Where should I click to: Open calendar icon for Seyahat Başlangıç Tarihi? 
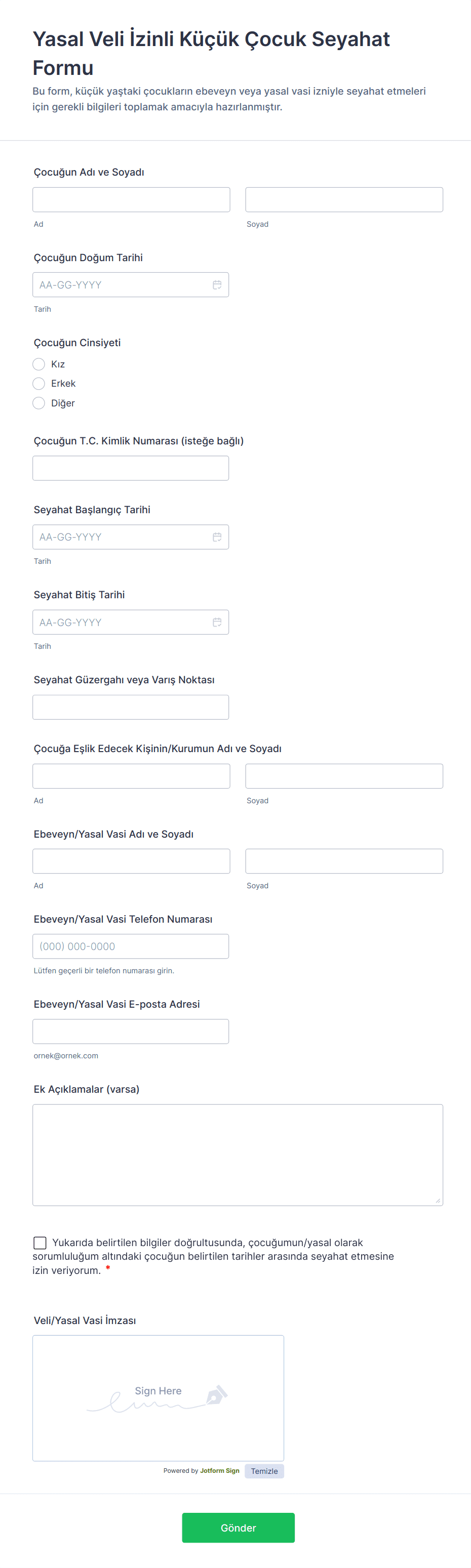[217, 537]
